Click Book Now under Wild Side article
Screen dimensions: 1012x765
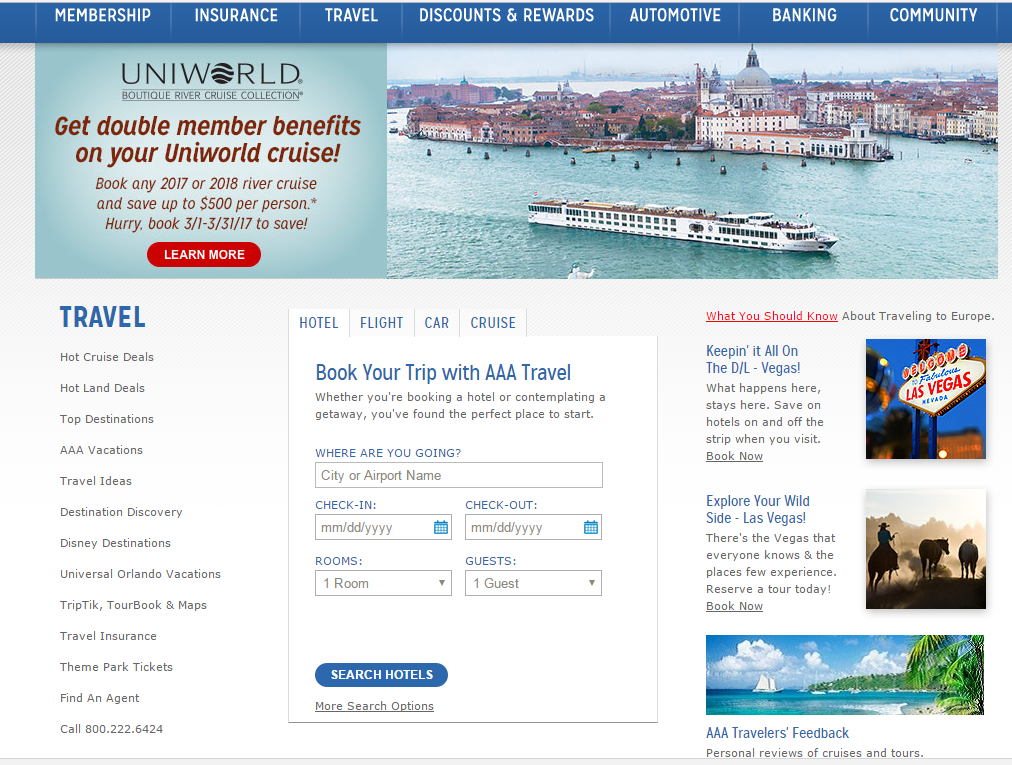tap(734, 606)
